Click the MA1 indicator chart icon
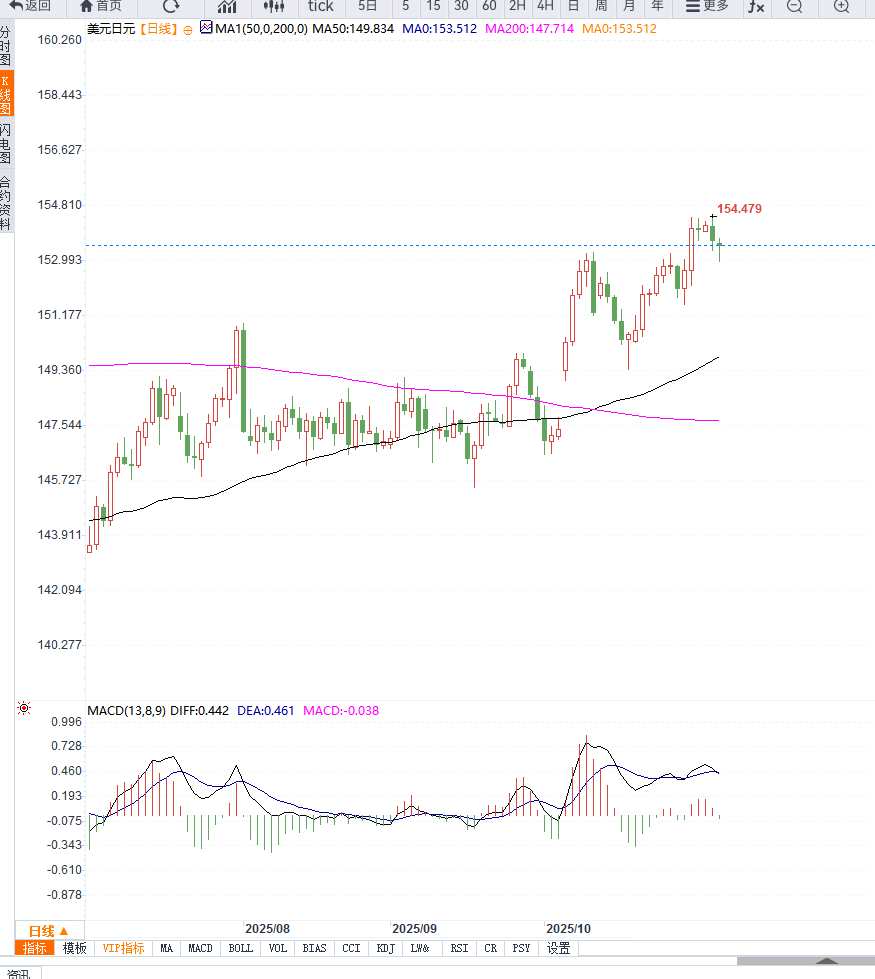875x979 pixels. [206, 27]
